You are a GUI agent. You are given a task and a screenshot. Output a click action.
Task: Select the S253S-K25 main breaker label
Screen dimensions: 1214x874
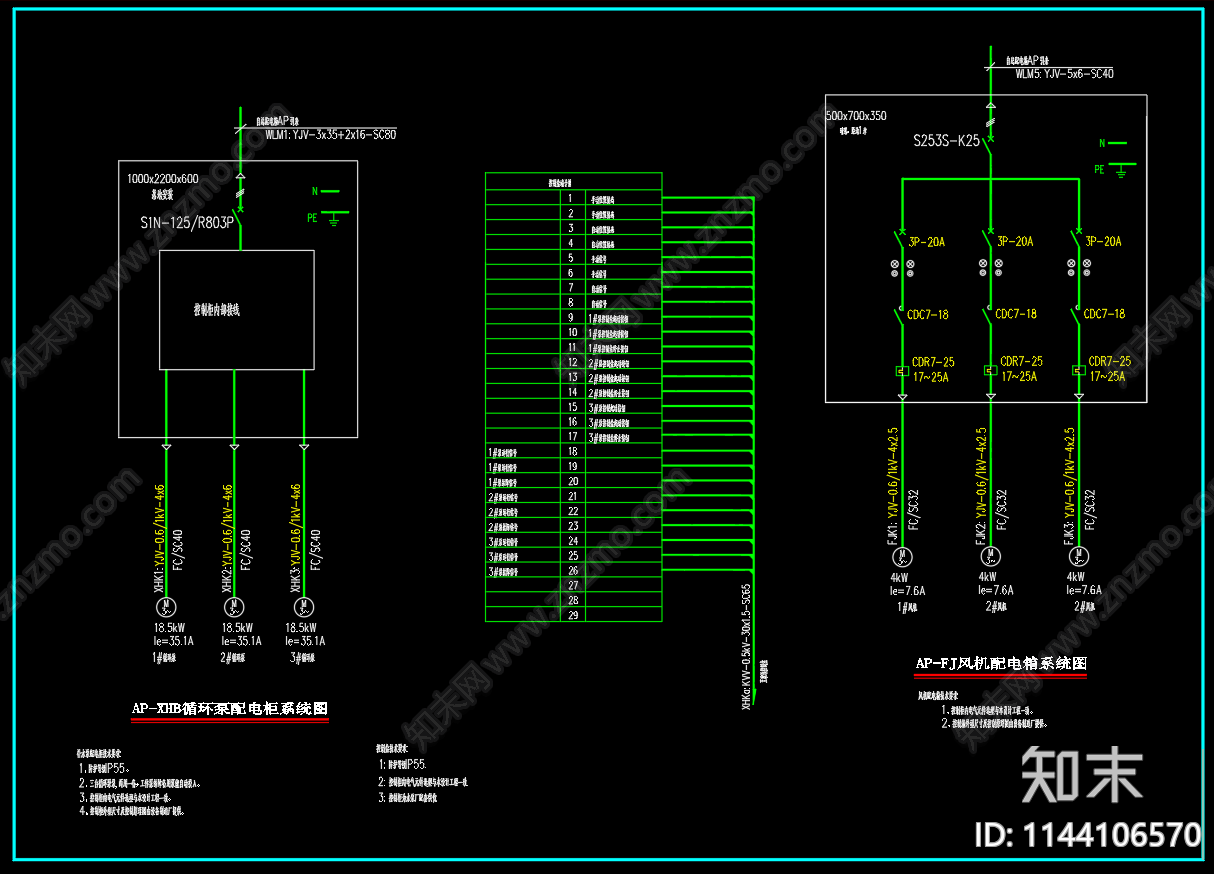pyautogui.click(x=946, y=141)
